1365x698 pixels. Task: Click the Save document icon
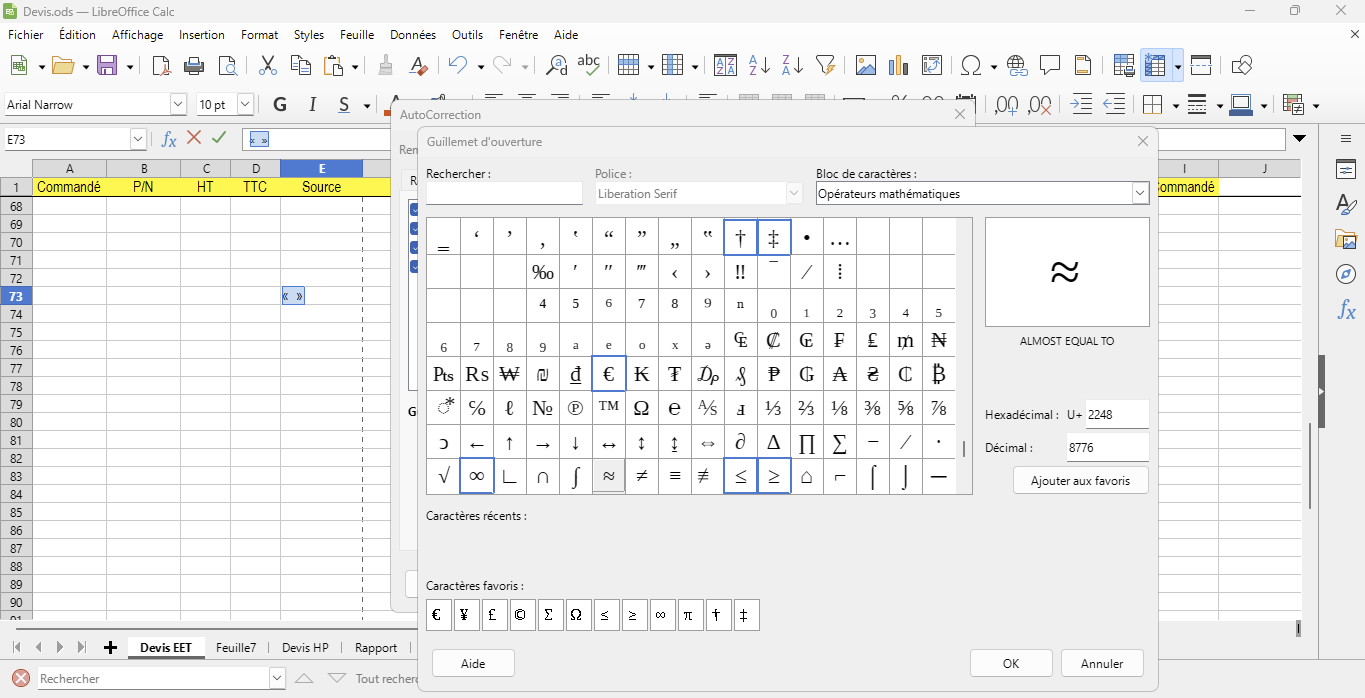click(107, 66)
